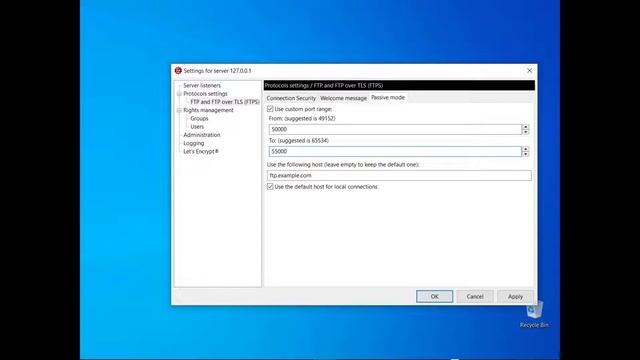Increase the From port value with the up arrow
Viewport: 640px width, 360px height.
point(525,127)
